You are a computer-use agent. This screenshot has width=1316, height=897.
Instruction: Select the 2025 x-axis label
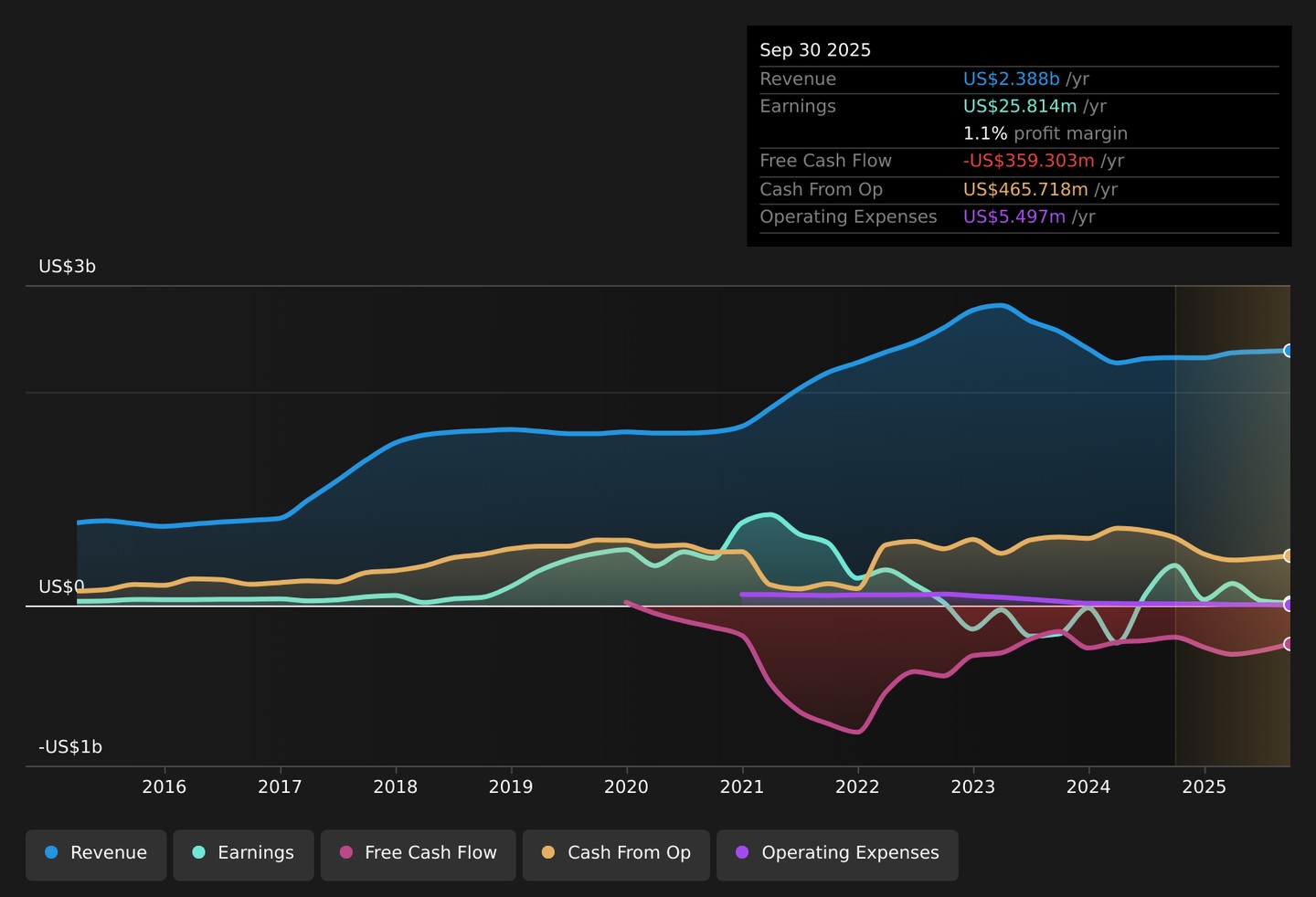click(1205, 786)
